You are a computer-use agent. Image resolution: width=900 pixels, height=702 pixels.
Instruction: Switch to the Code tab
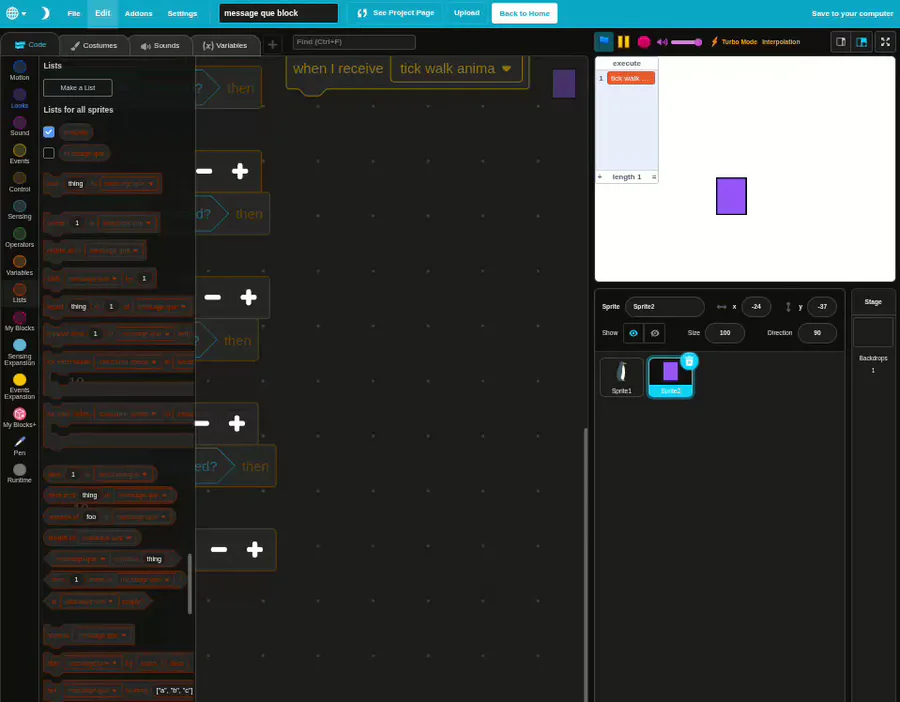[30, 45]
